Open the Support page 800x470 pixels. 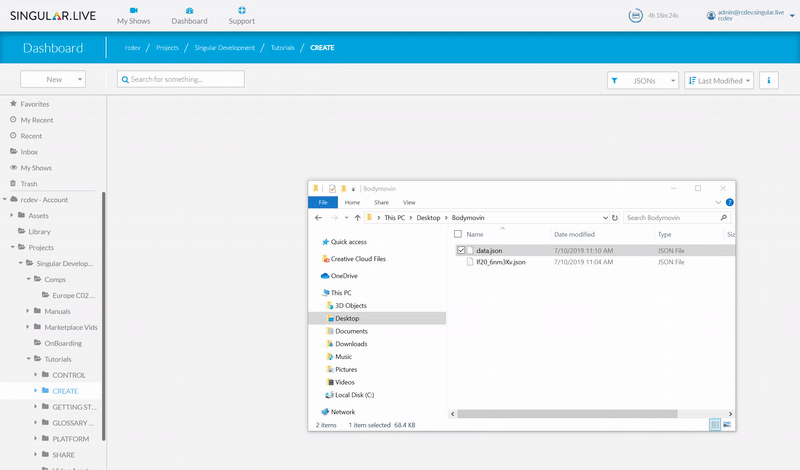241,16
